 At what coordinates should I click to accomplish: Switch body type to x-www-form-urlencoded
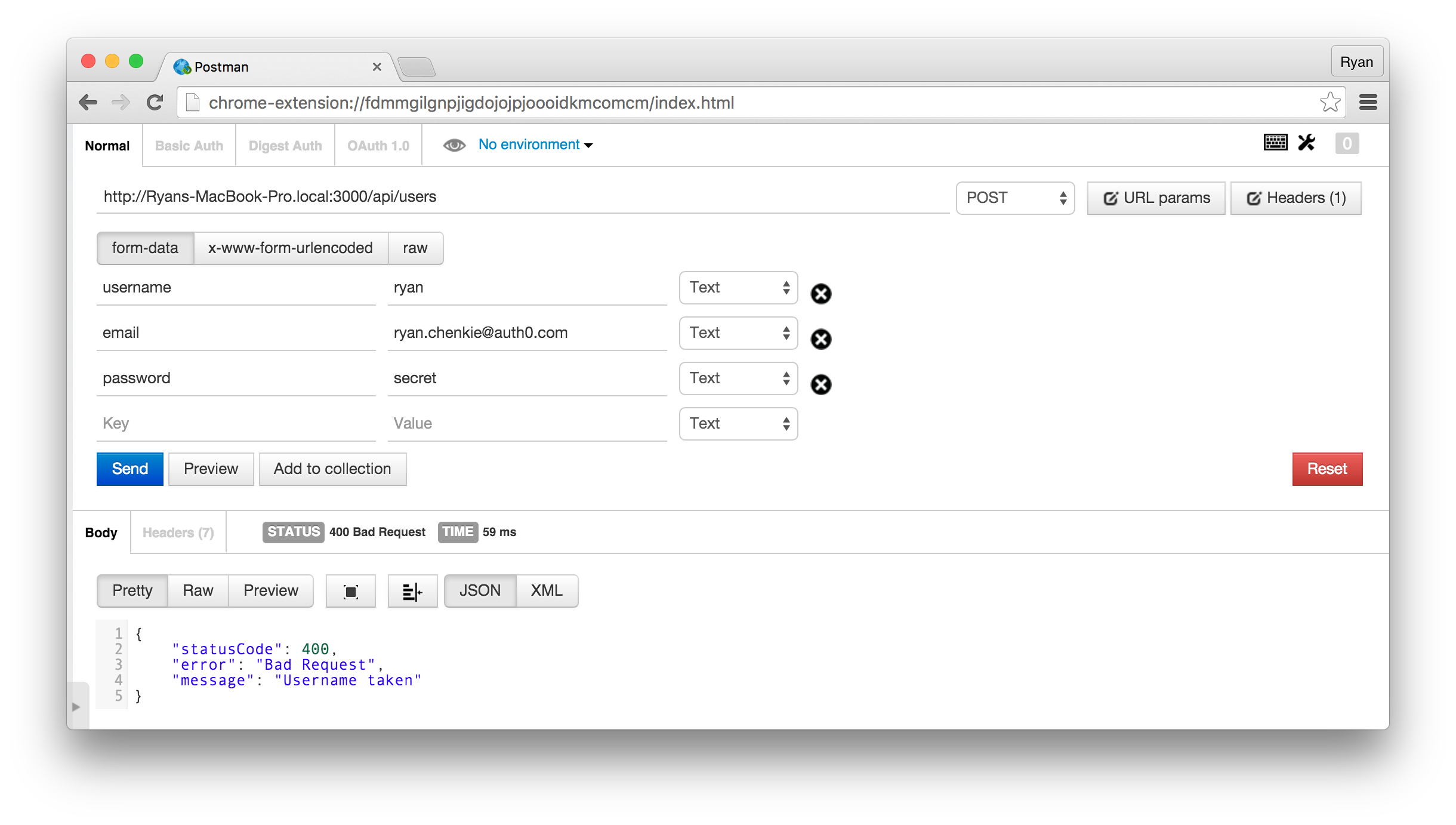[291, 248]
